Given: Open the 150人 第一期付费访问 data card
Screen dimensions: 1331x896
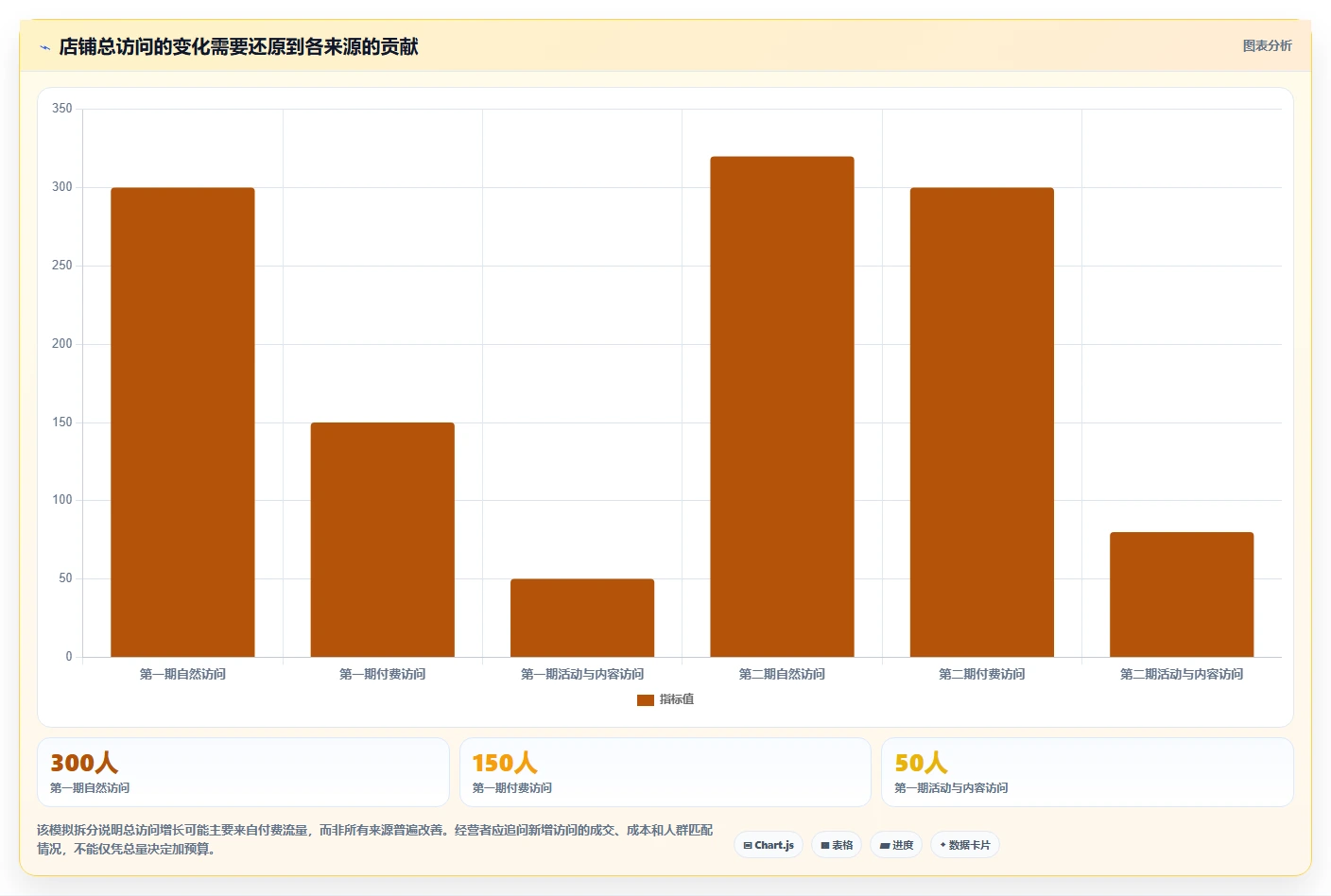Looking at the screenshot, I should coord(665,772).
